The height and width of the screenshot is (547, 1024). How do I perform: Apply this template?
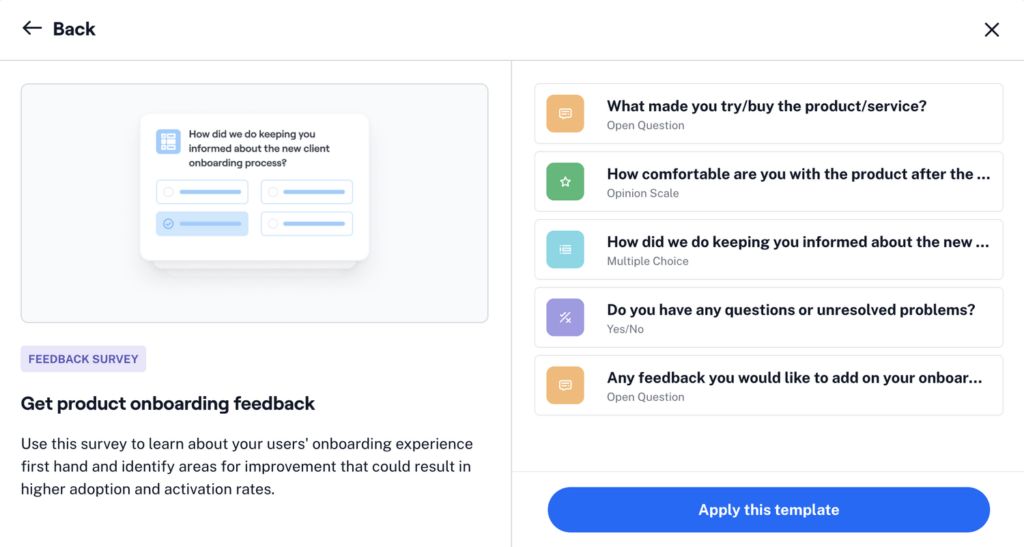(x=768, y=510)
